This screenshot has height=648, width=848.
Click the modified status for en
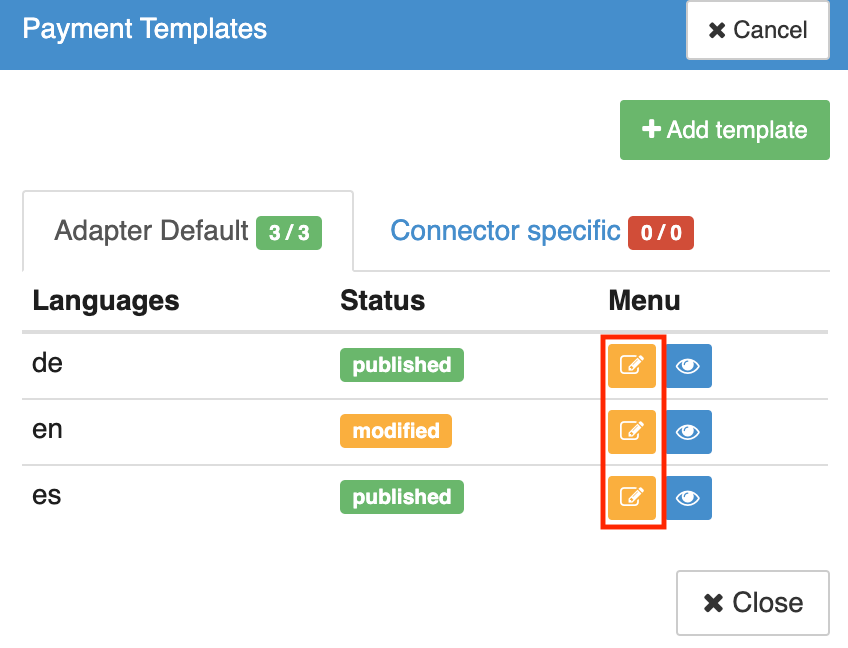pos(396,431)
